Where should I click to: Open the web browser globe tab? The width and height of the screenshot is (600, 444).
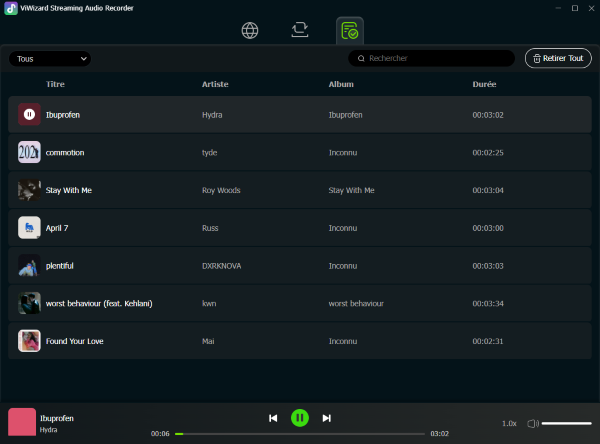(250, 31)
